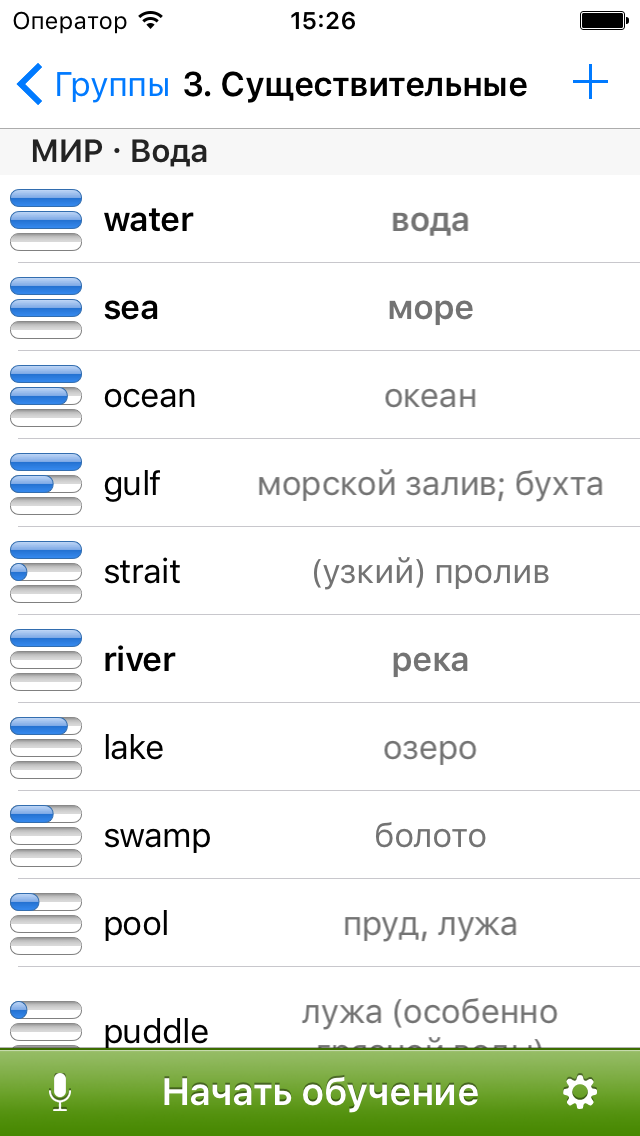Tap the progress bars beside pool

click(x=45, y=923)
